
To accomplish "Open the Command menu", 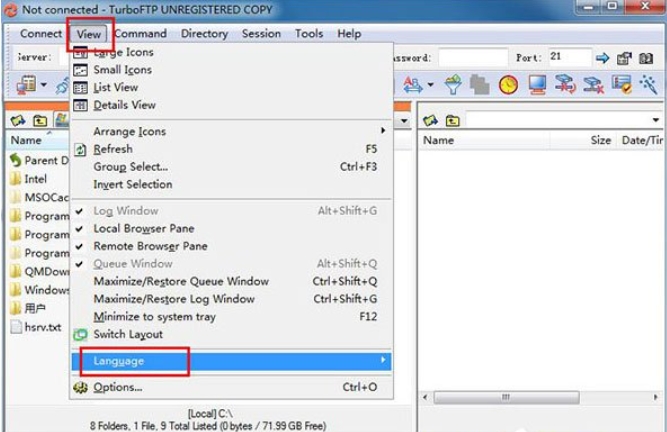I will [140, 34].
